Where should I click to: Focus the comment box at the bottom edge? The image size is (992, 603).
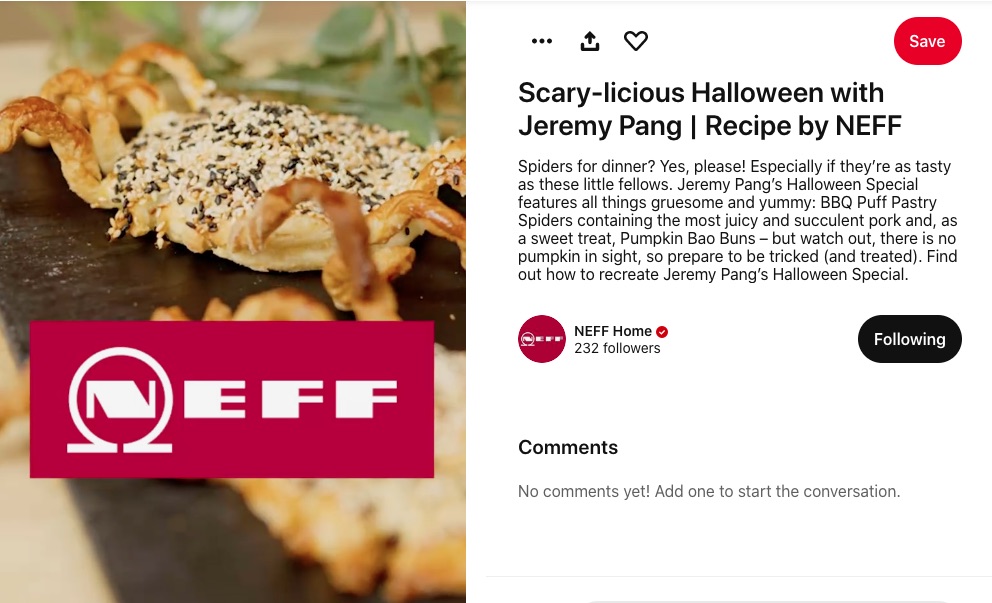[767, 600]
